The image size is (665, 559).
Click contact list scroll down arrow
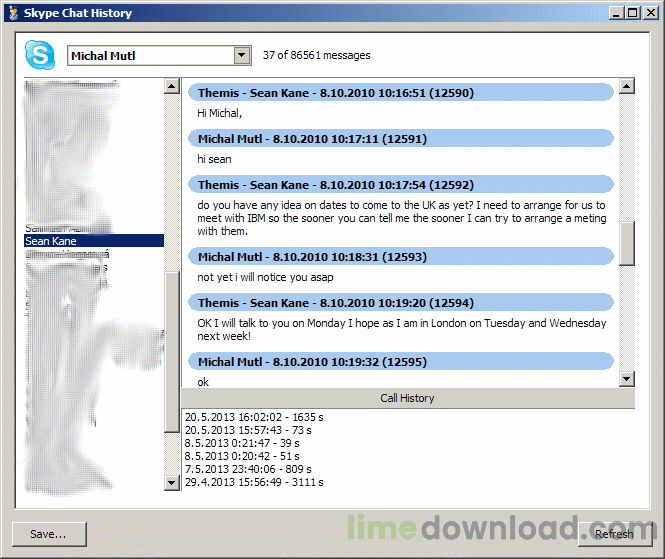point(172,483)
